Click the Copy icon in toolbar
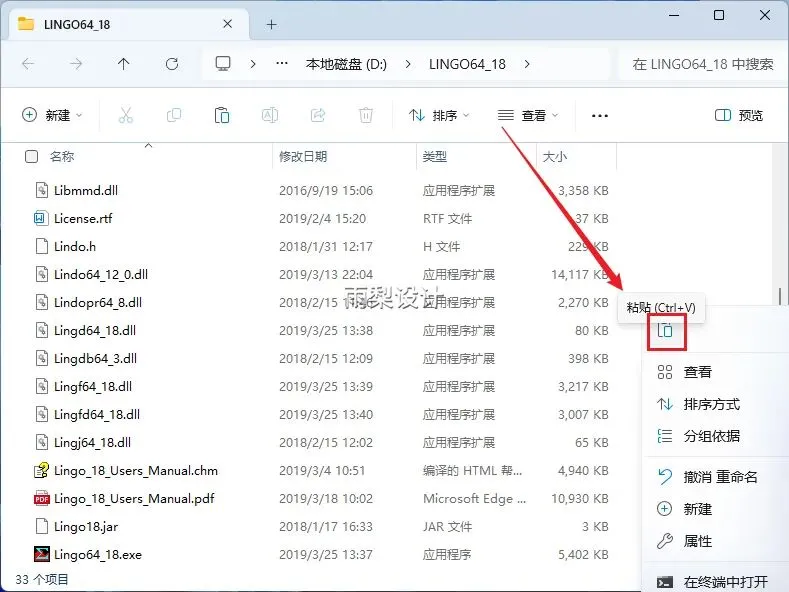 pyautogui.click(x=174, y=115)
